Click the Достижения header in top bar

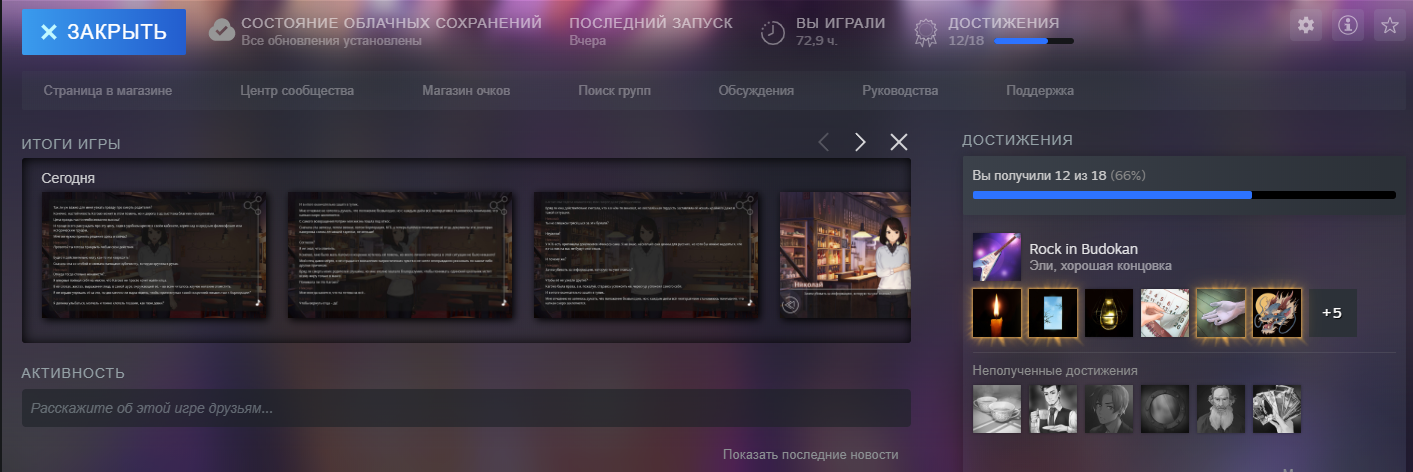pyautogui.click(x=1004, y=23)
